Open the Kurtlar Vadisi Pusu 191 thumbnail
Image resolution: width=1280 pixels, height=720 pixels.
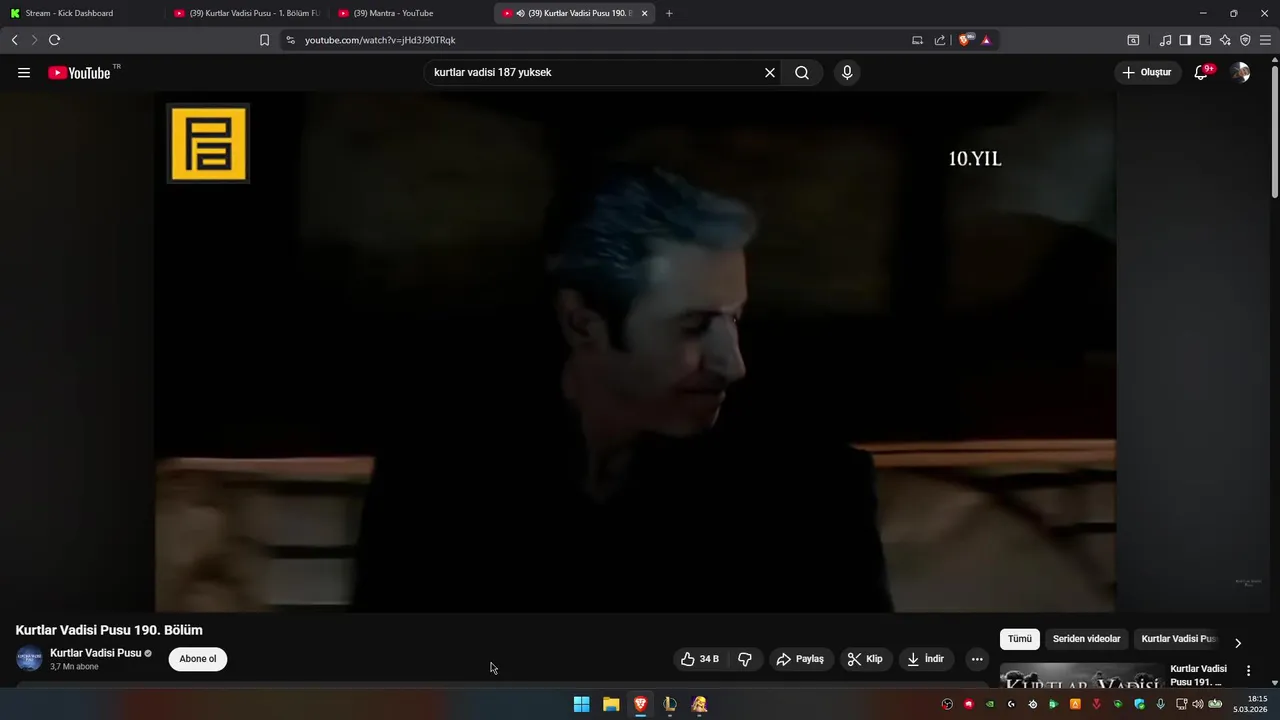[x=1082, y=676]
